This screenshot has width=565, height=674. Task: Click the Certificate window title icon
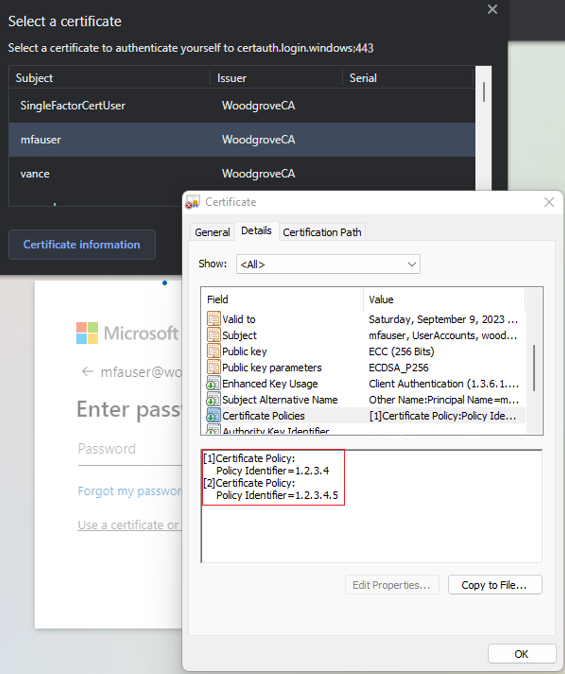pyautogui.click(x=193, y=202)
